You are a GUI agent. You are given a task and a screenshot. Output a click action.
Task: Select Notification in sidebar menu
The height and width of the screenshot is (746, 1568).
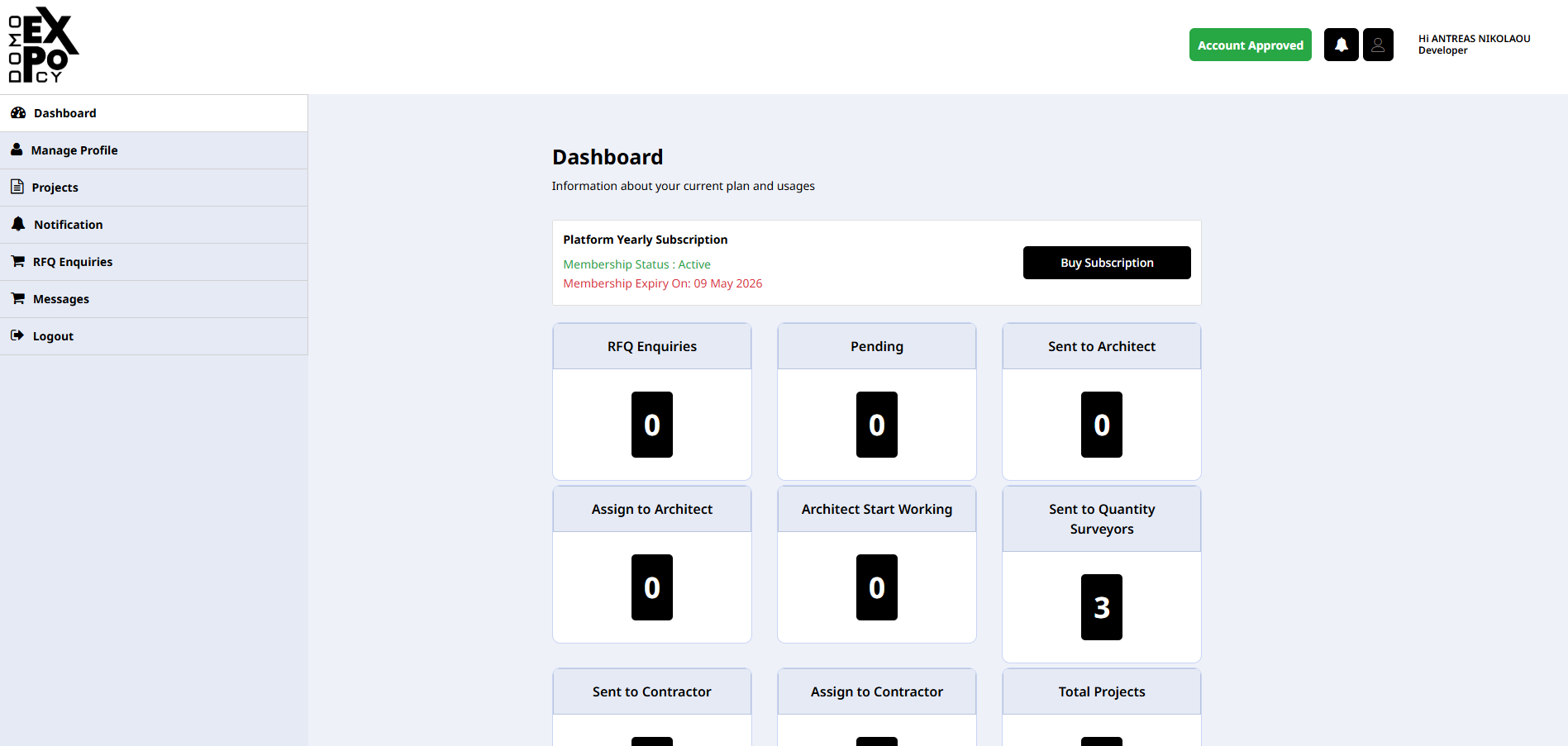(154, 225)
